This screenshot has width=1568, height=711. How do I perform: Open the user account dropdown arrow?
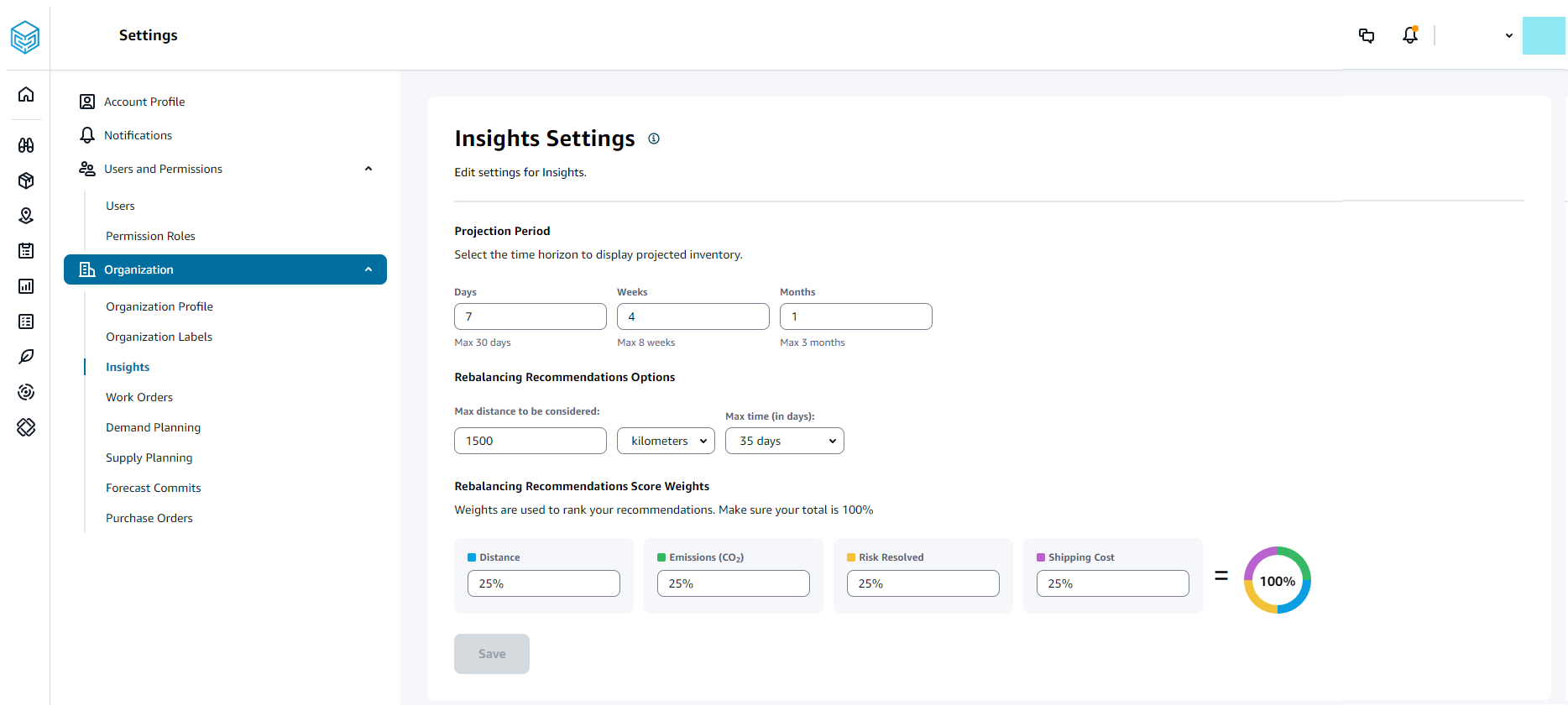[x=1508, y=36]
